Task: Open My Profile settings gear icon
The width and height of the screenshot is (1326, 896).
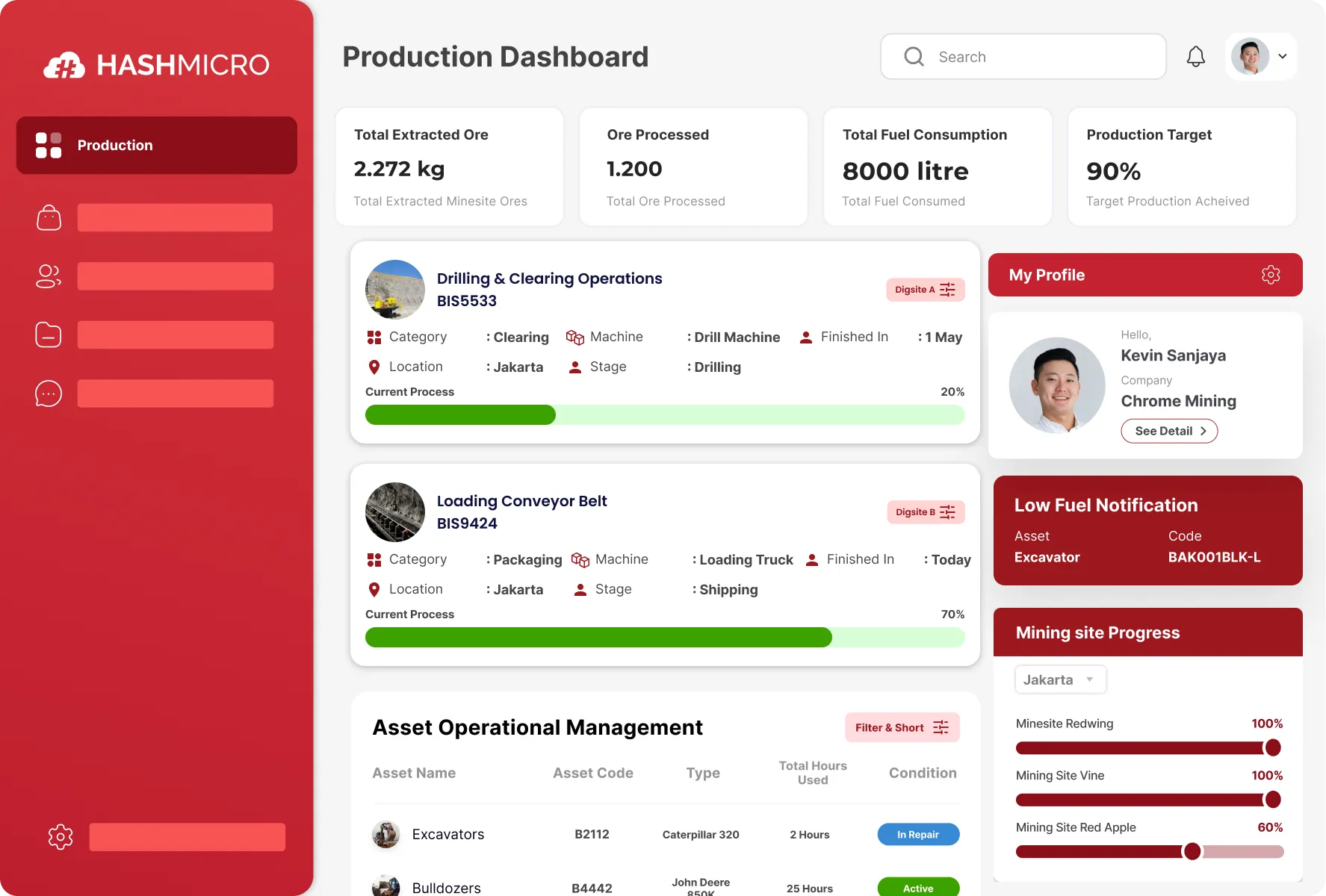Action: pyautogui.click(x=1271, y=274)
